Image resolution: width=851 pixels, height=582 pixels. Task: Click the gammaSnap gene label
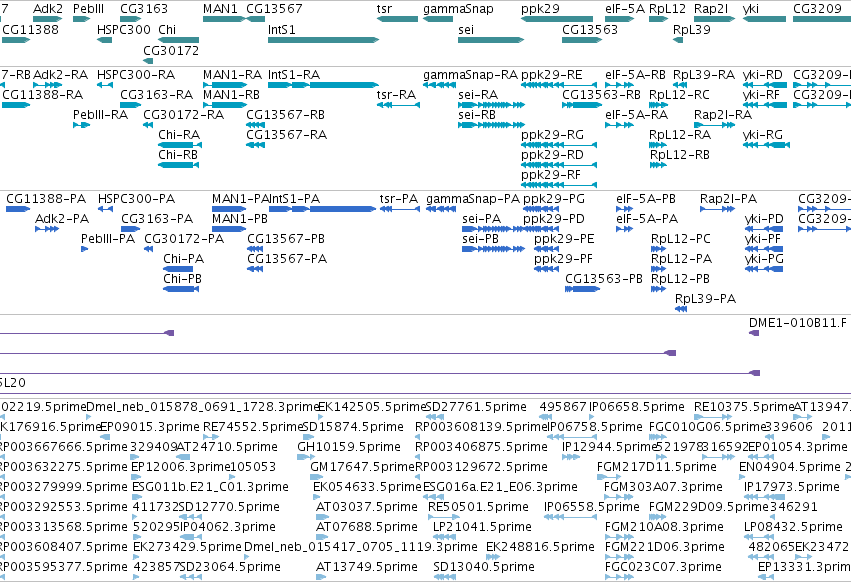(x=458, y=9)
